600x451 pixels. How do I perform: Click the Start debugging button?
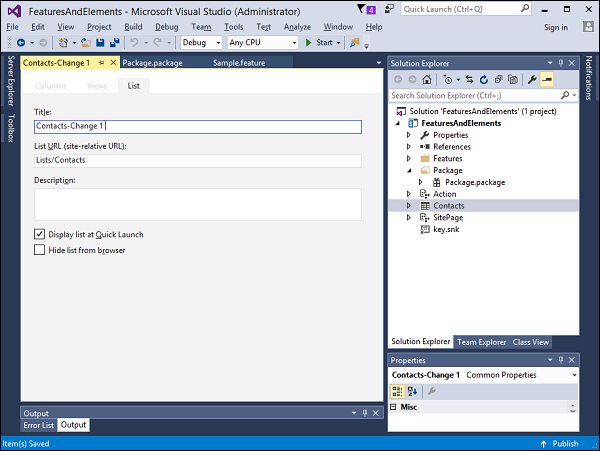pos(320,43)
